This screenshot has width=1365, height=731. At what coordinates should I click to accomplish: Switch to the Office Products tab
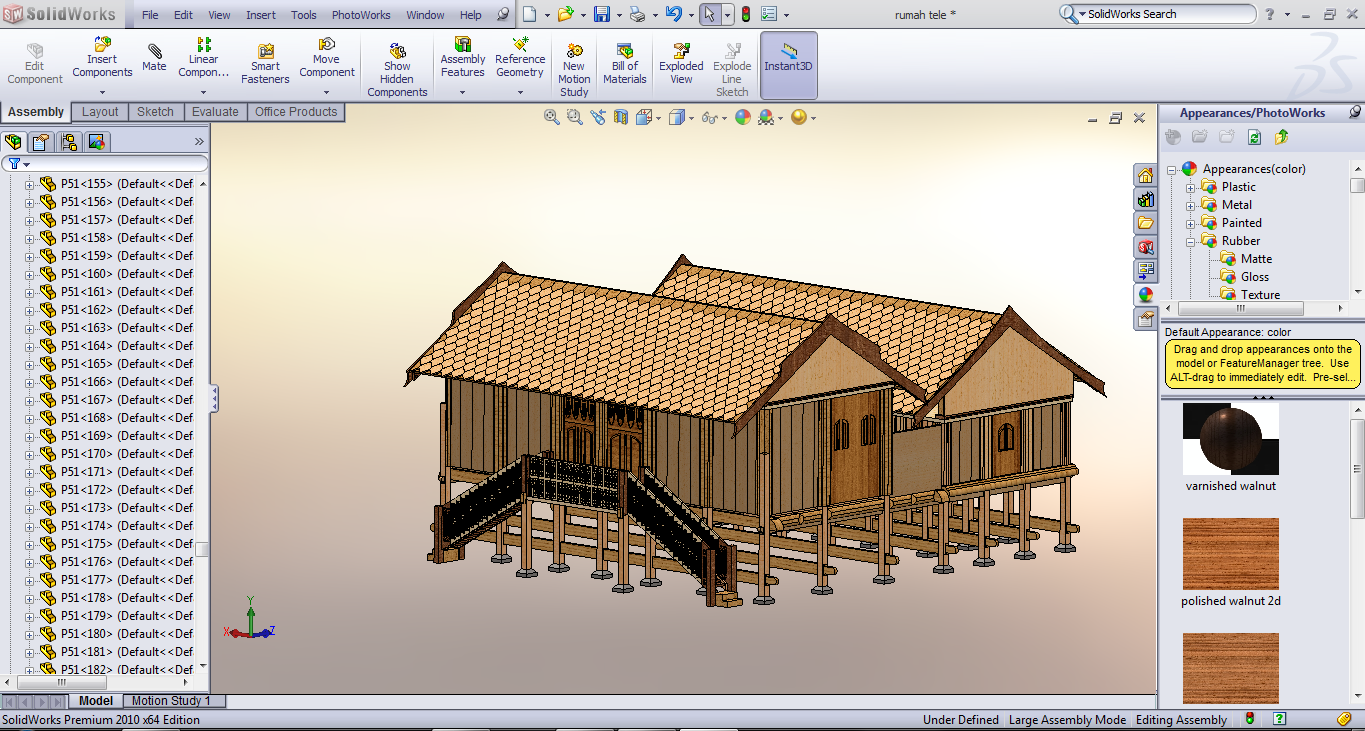click(296, 112)
